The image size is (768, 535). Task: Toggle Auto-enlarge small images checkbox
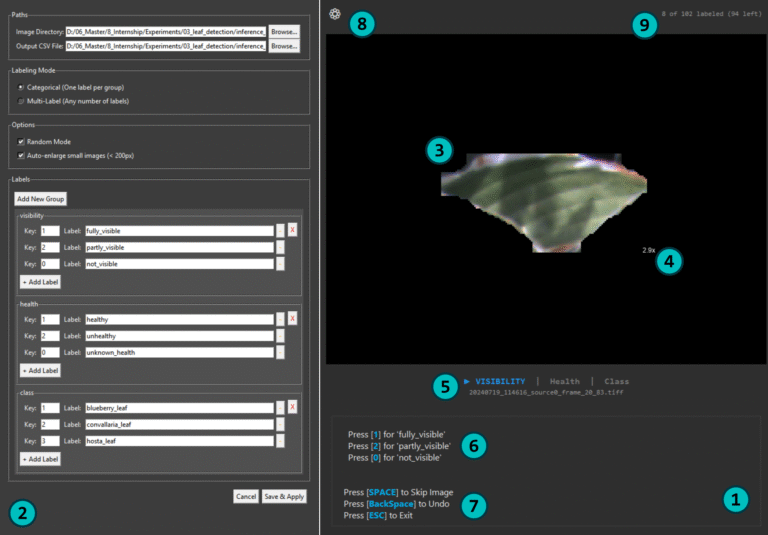(x=21, y=156)
